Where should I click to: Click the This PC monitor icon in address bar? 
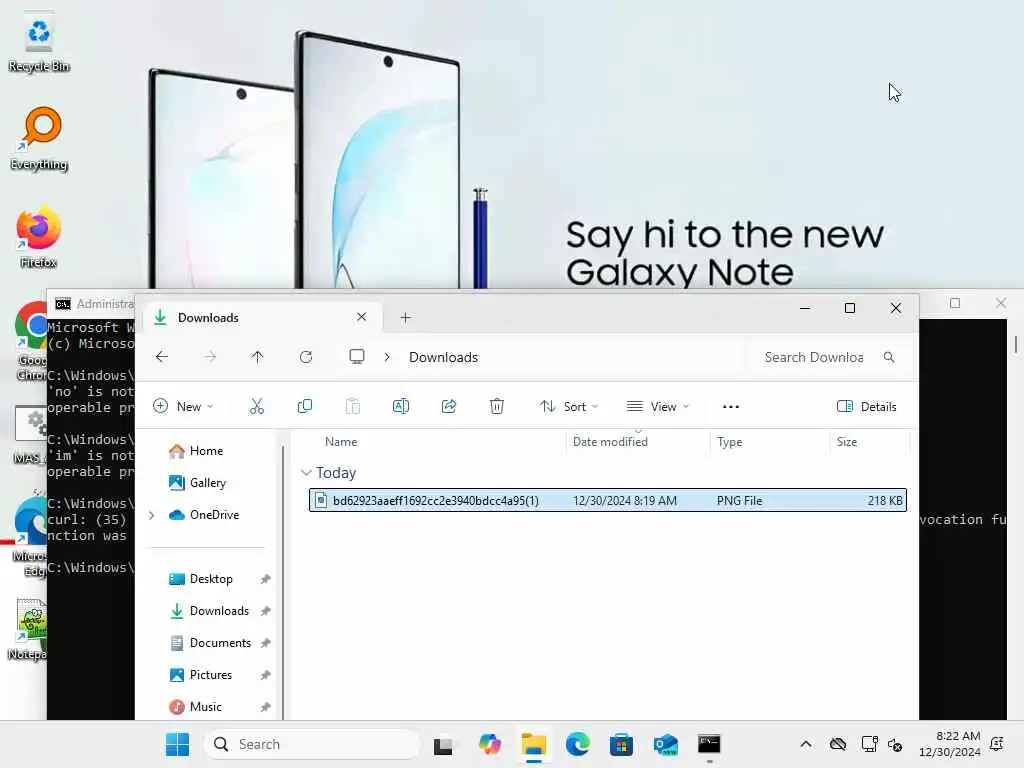pos(357,357)
